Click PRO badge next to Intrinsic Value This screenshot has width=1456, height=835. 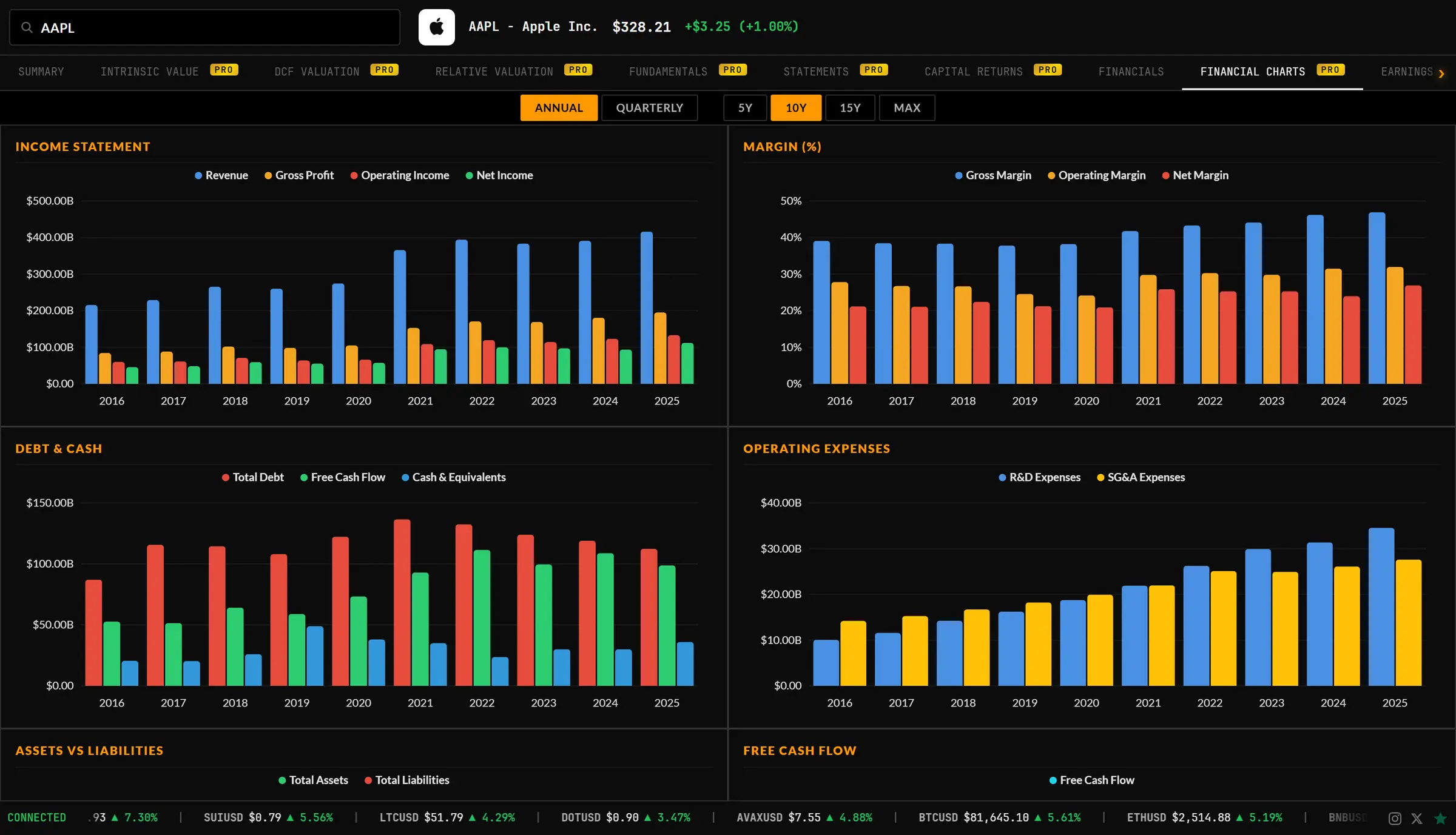coord(224,70)
